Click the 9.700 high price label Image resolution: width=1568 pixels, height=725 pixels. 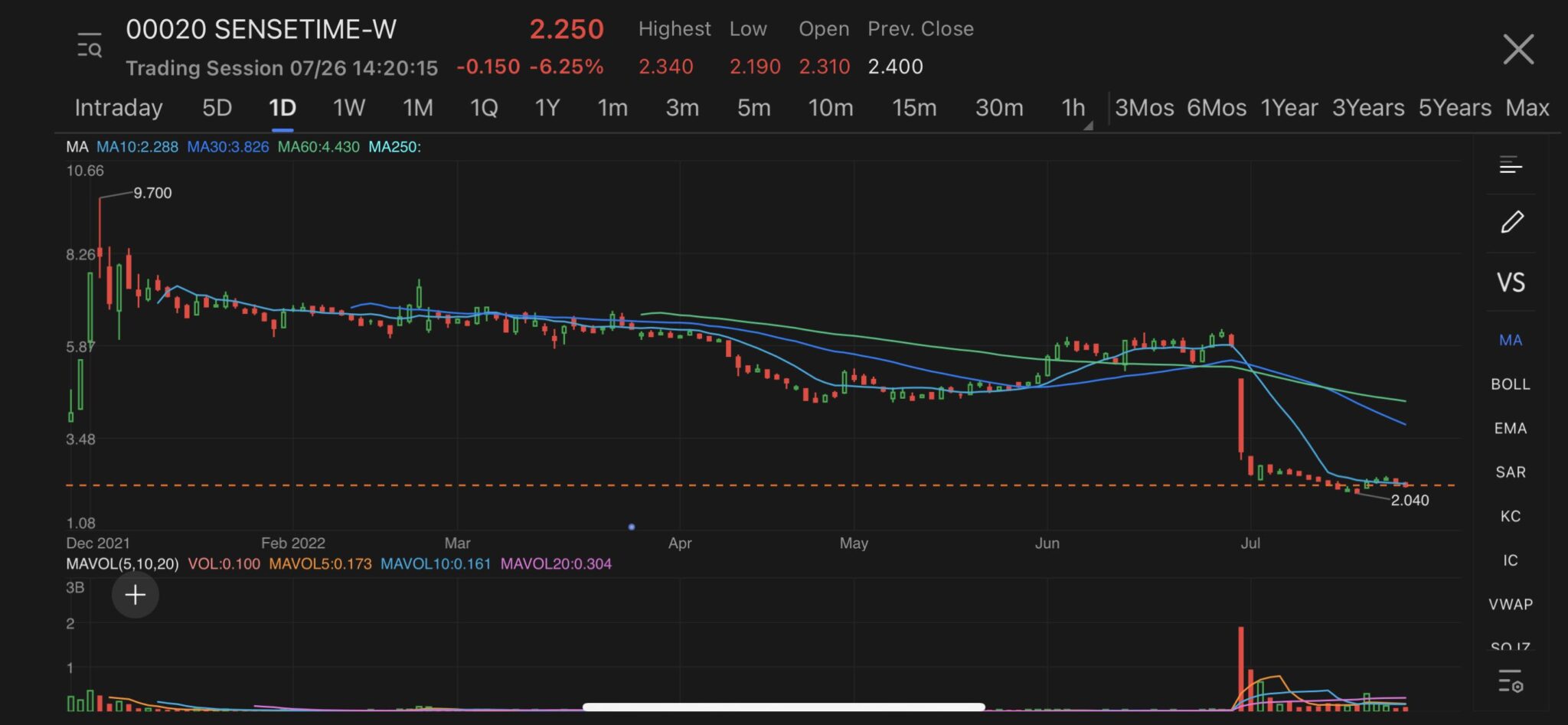[152, 193]
